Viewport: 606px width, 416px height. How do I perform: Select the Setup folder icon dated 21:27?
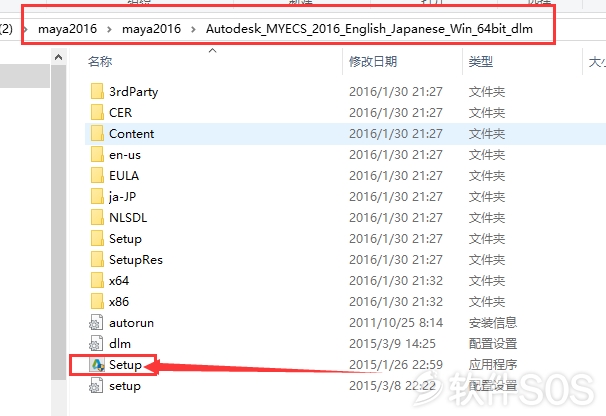point(97,239)
